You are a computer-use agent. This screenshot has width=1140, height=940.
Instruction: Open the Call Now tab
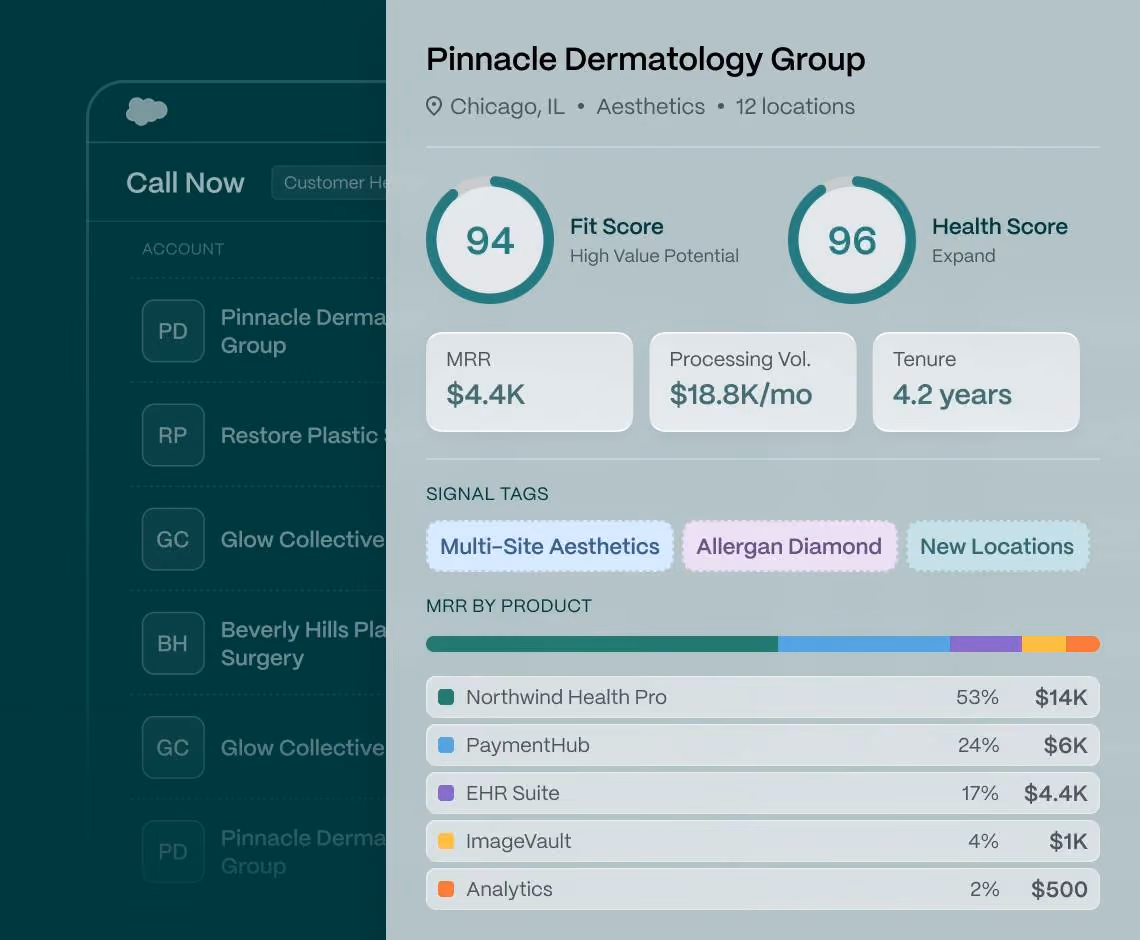[x=185, y=182]
